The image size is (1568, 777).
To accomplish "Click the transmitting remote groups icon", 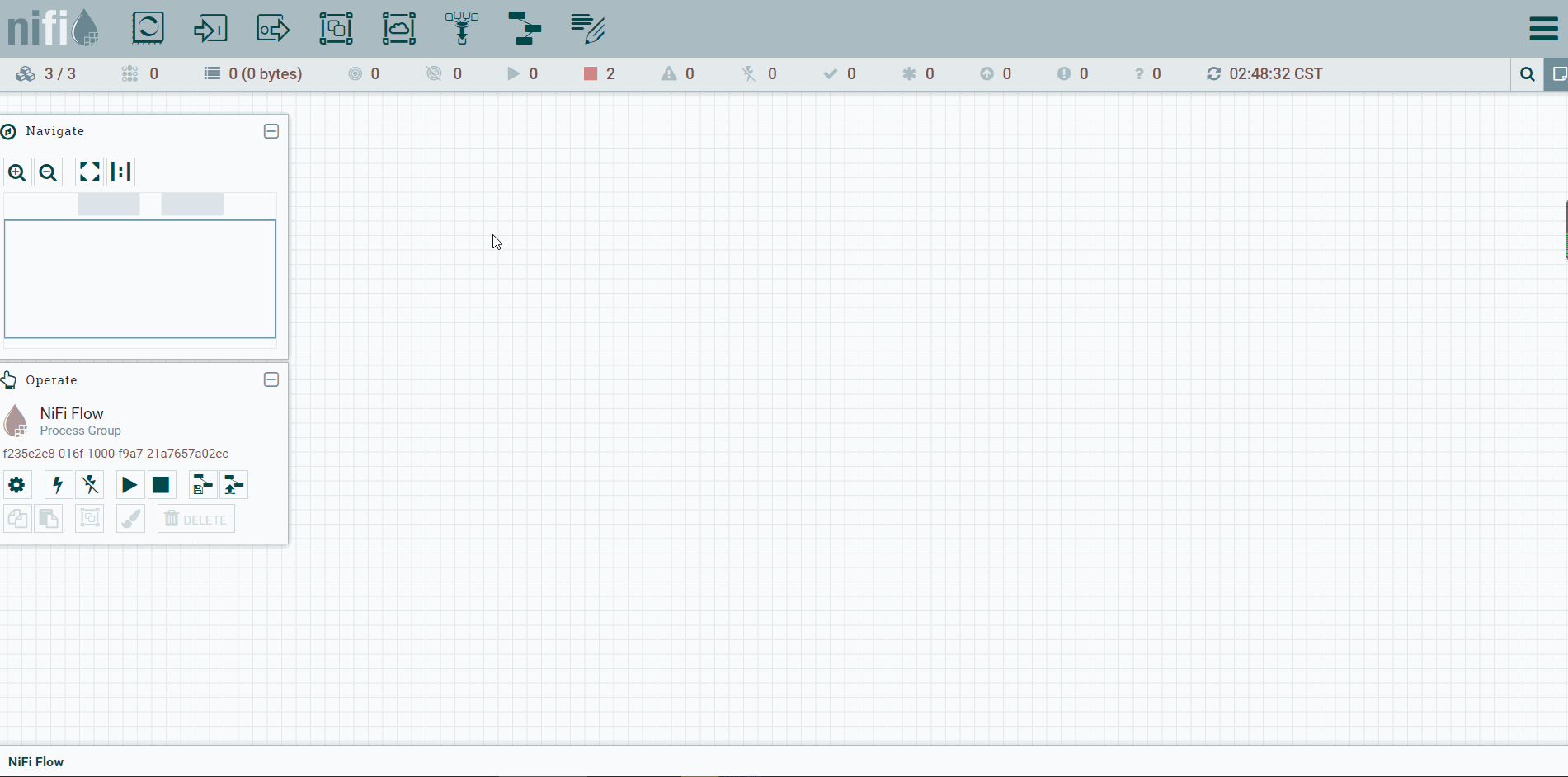I will 356,74.
